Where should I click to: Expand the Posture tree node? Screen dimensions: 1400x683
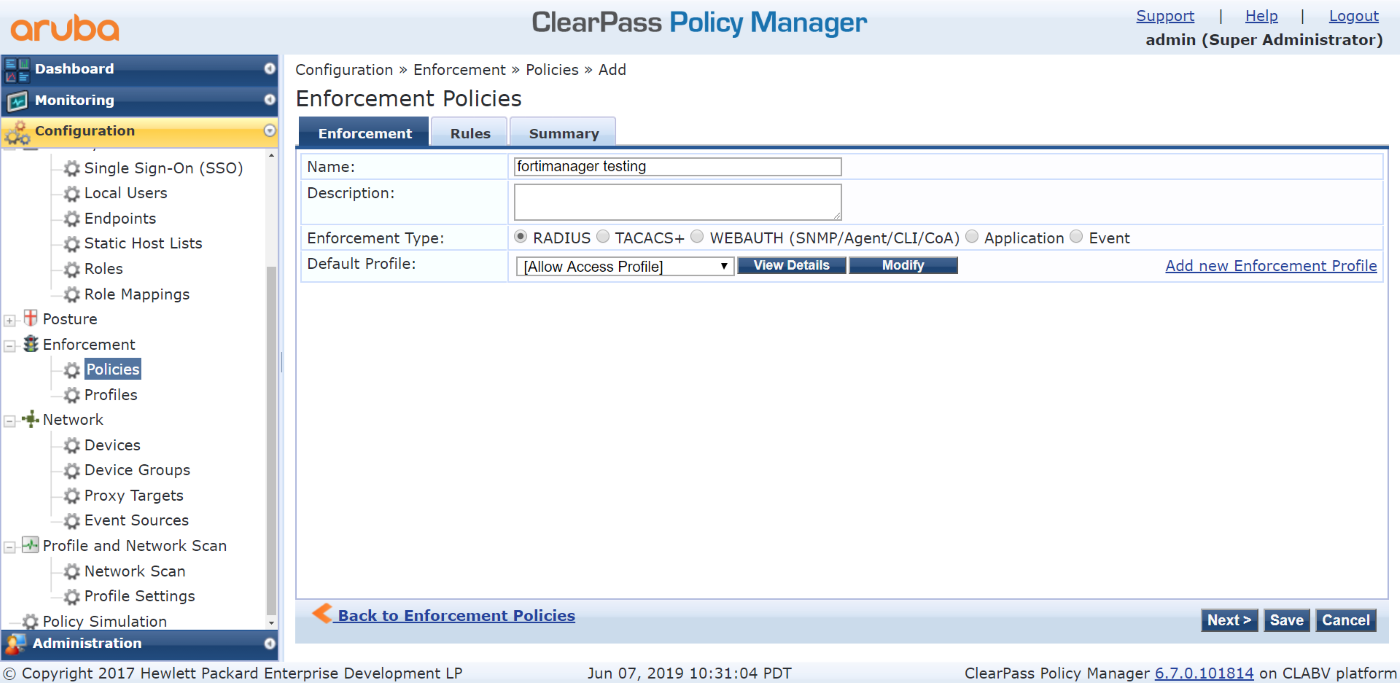[x=10, y=320]
